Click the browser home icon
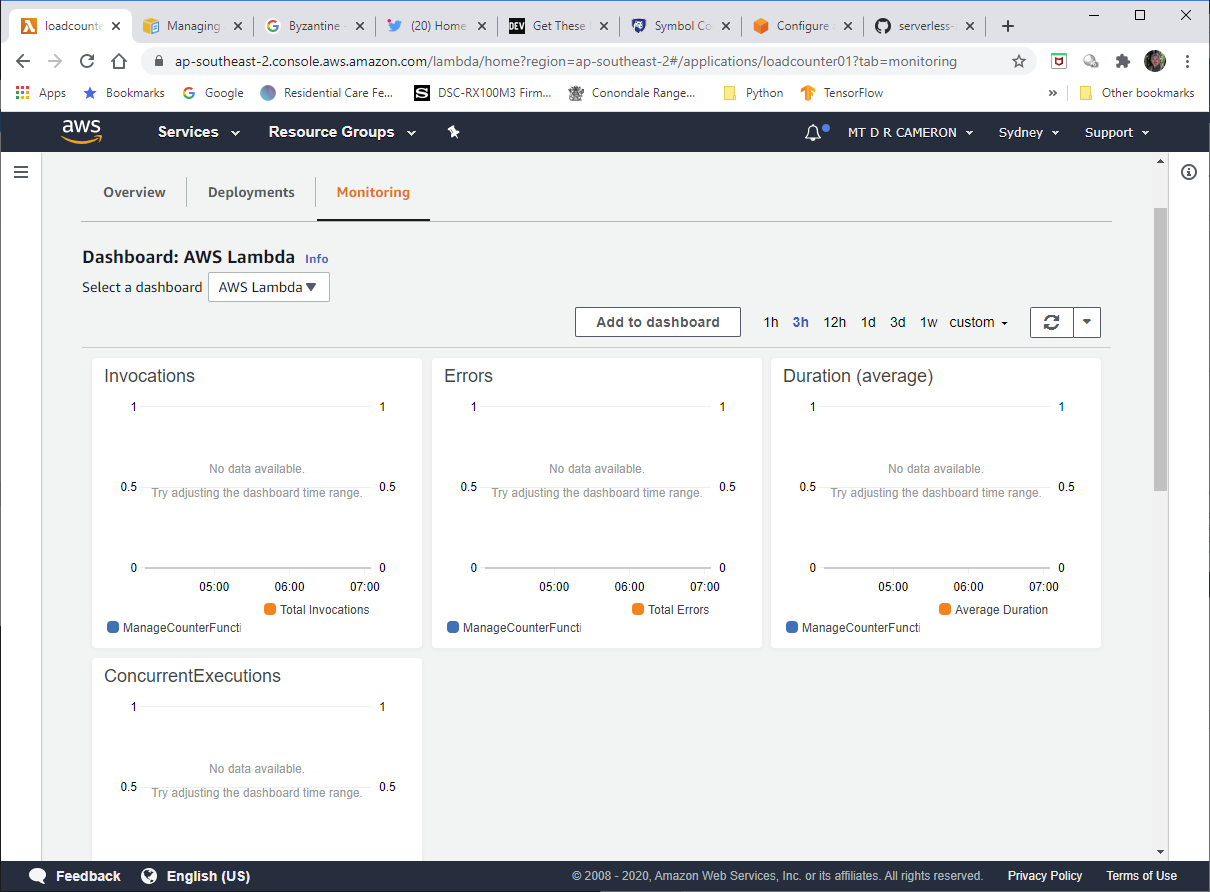The height and width of the screenshot is (892, 1210). [119, 61]
